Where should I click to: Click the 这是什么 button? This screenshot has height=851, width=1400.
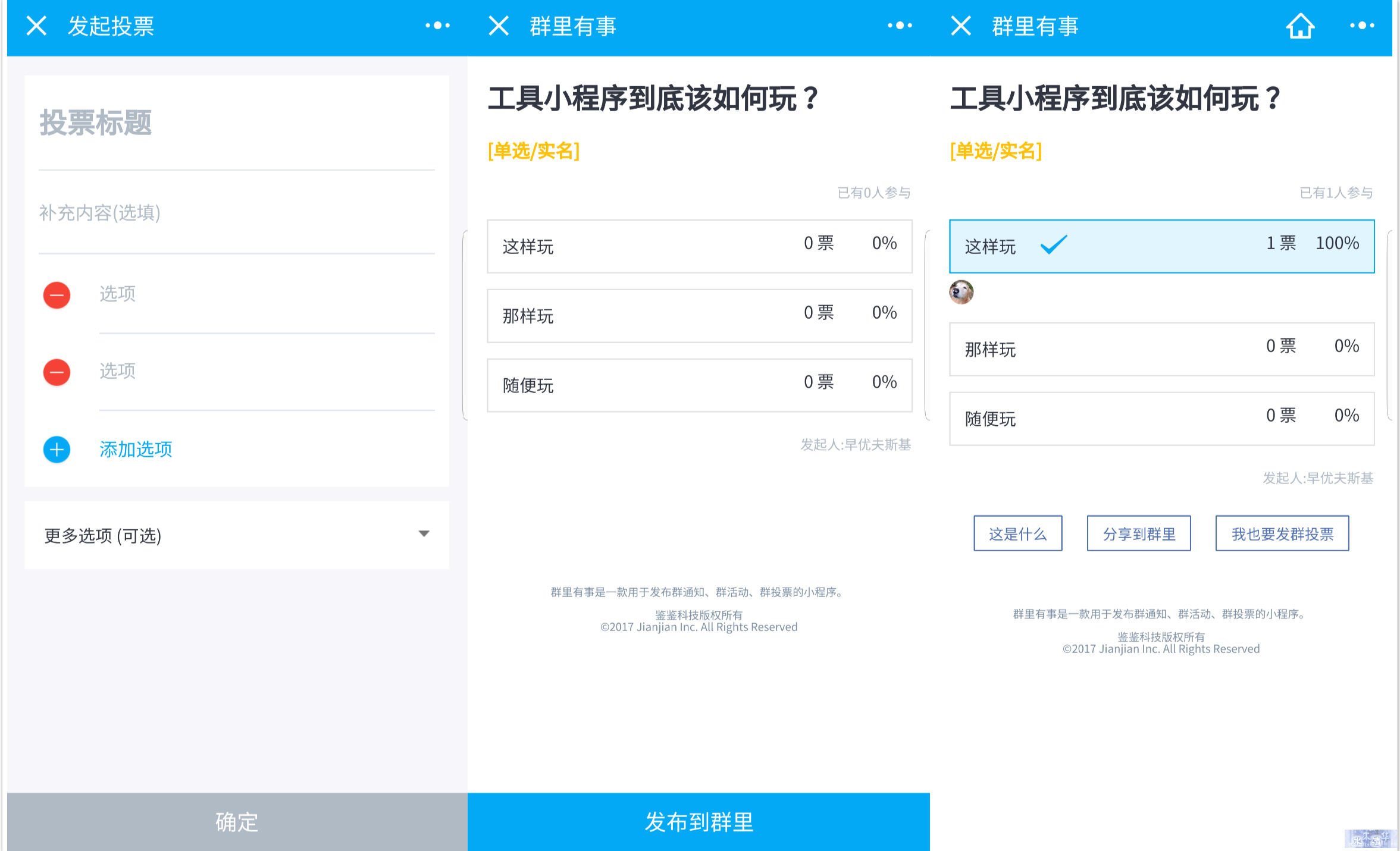coord(1017,533)
